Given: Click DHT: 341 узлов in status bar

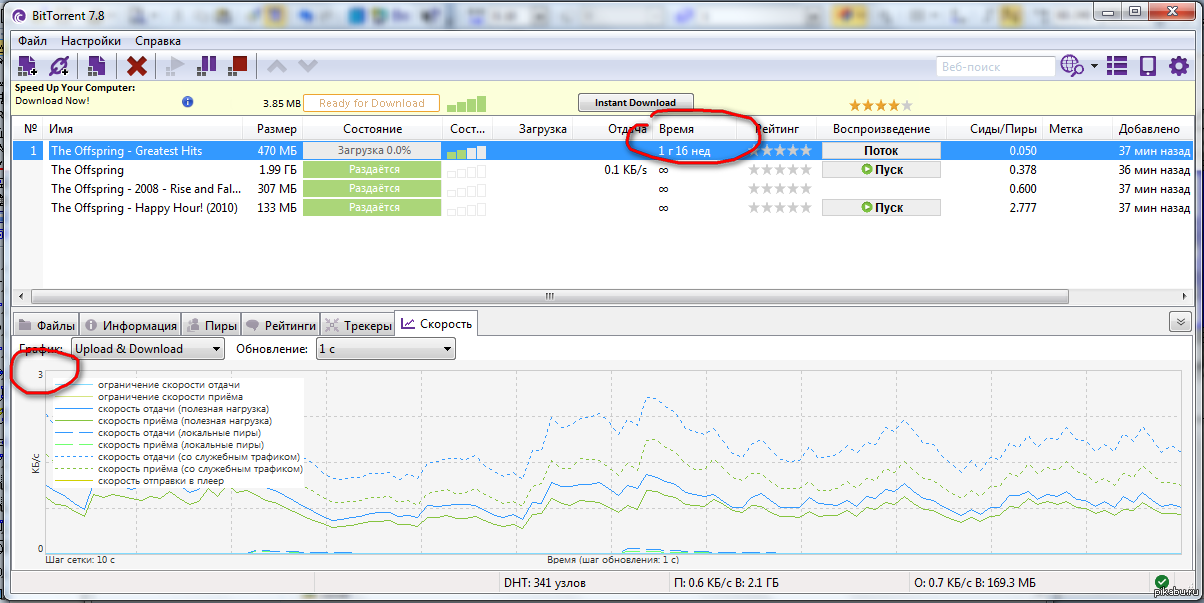Looking at the screenshot, I should click(x=544, y=583).
